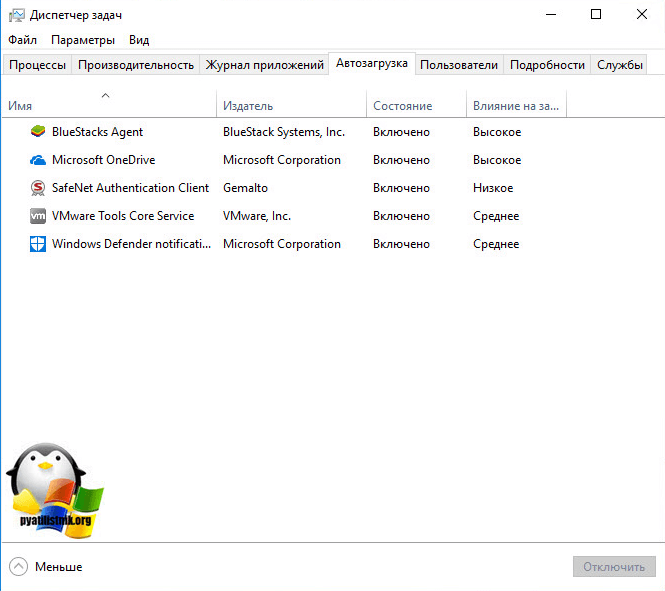The image size is (665, 591).
Task: Switch to the Пользователи tab
Action: 459,65
